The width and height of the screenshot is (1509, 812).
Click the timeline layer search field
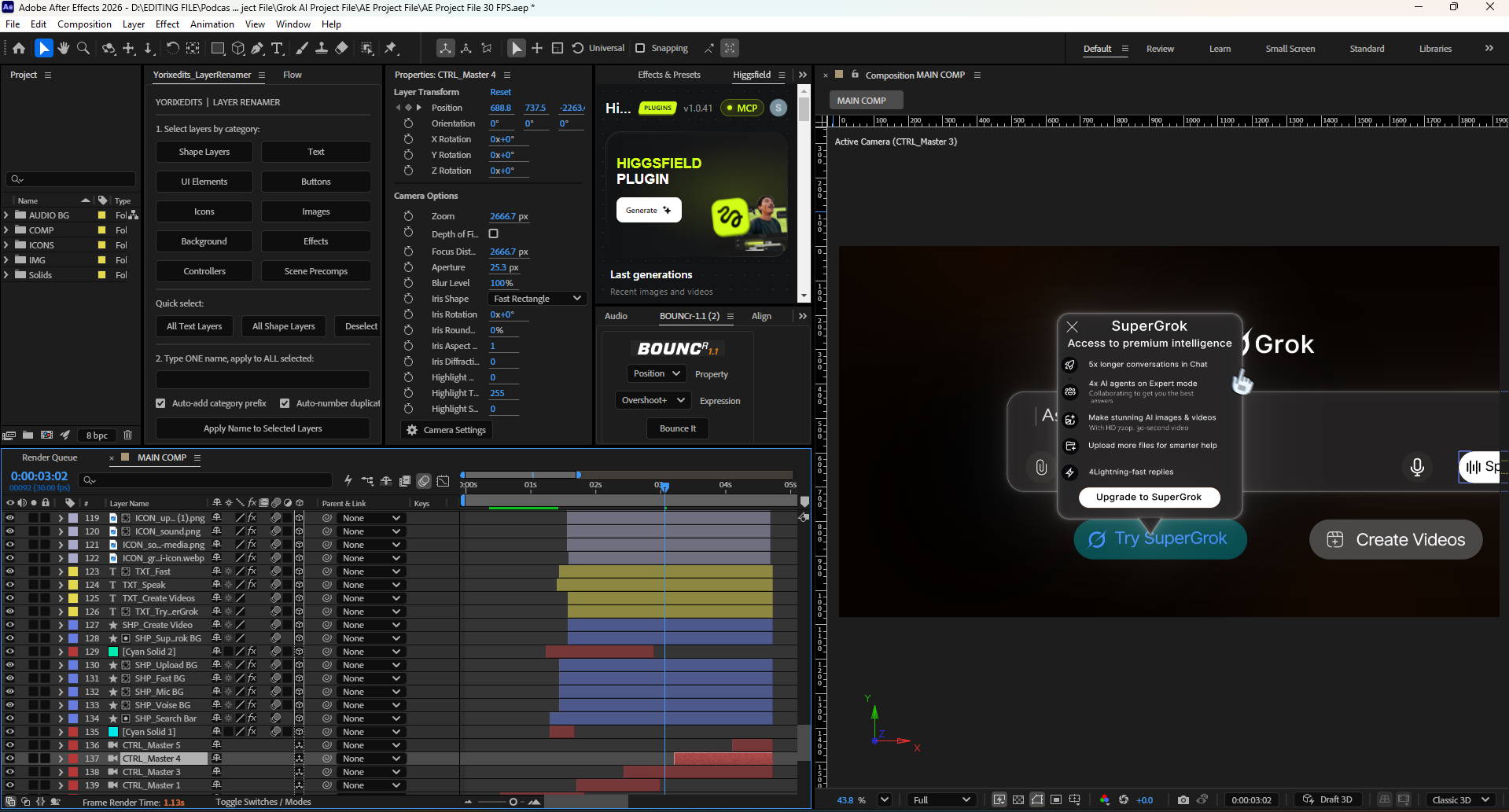[x=207, y=479]
